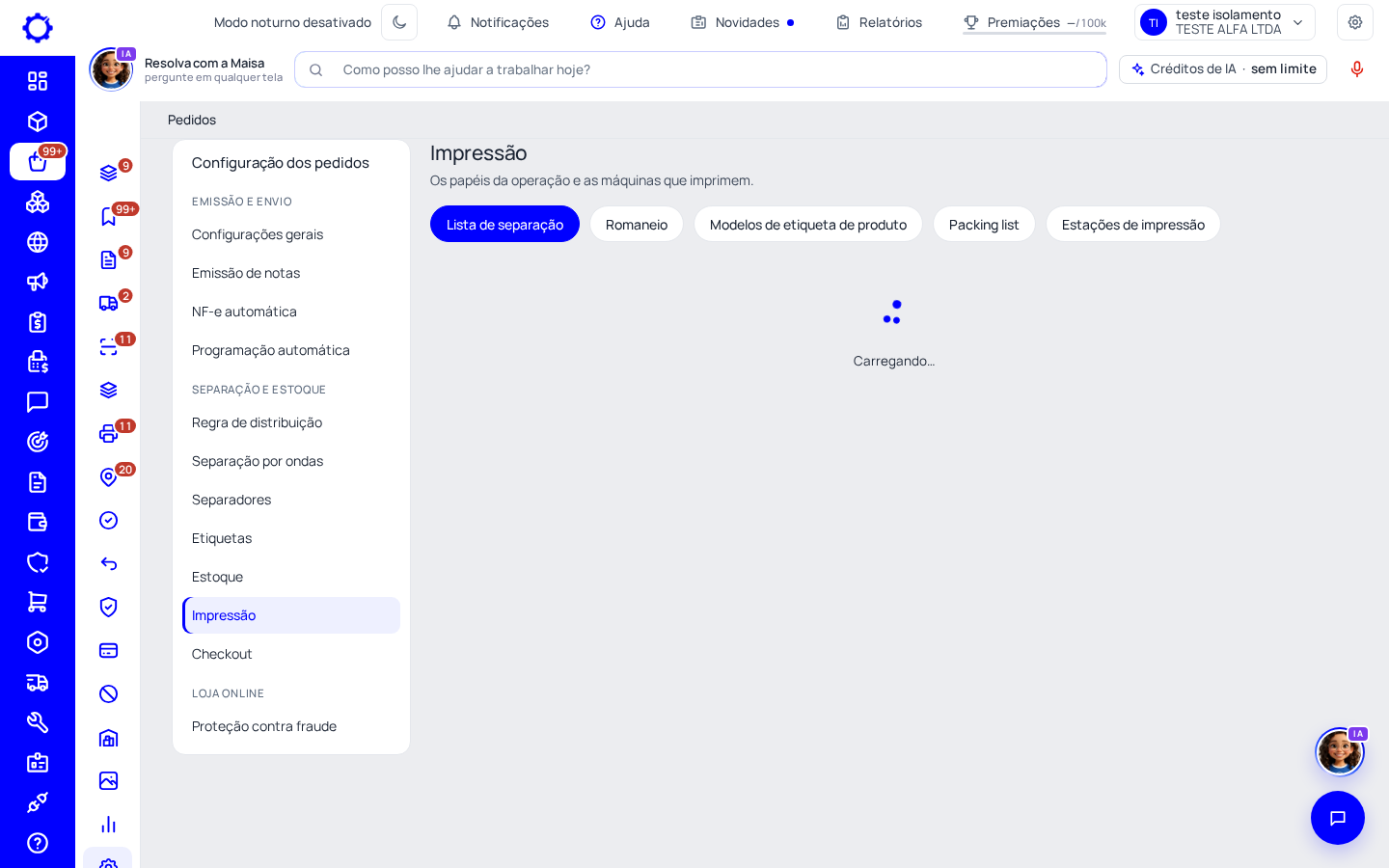Open the Estações de impressão tab

tap(1133, 224)
